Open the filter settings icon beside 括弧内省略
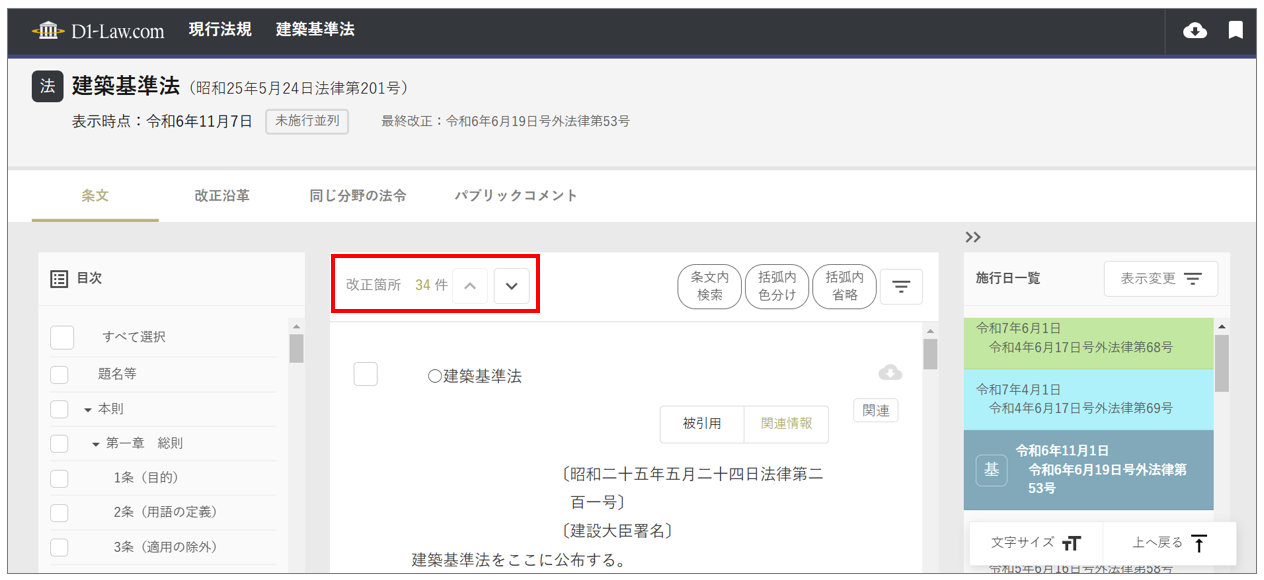The image size is (1264, 580). point(901,287)
